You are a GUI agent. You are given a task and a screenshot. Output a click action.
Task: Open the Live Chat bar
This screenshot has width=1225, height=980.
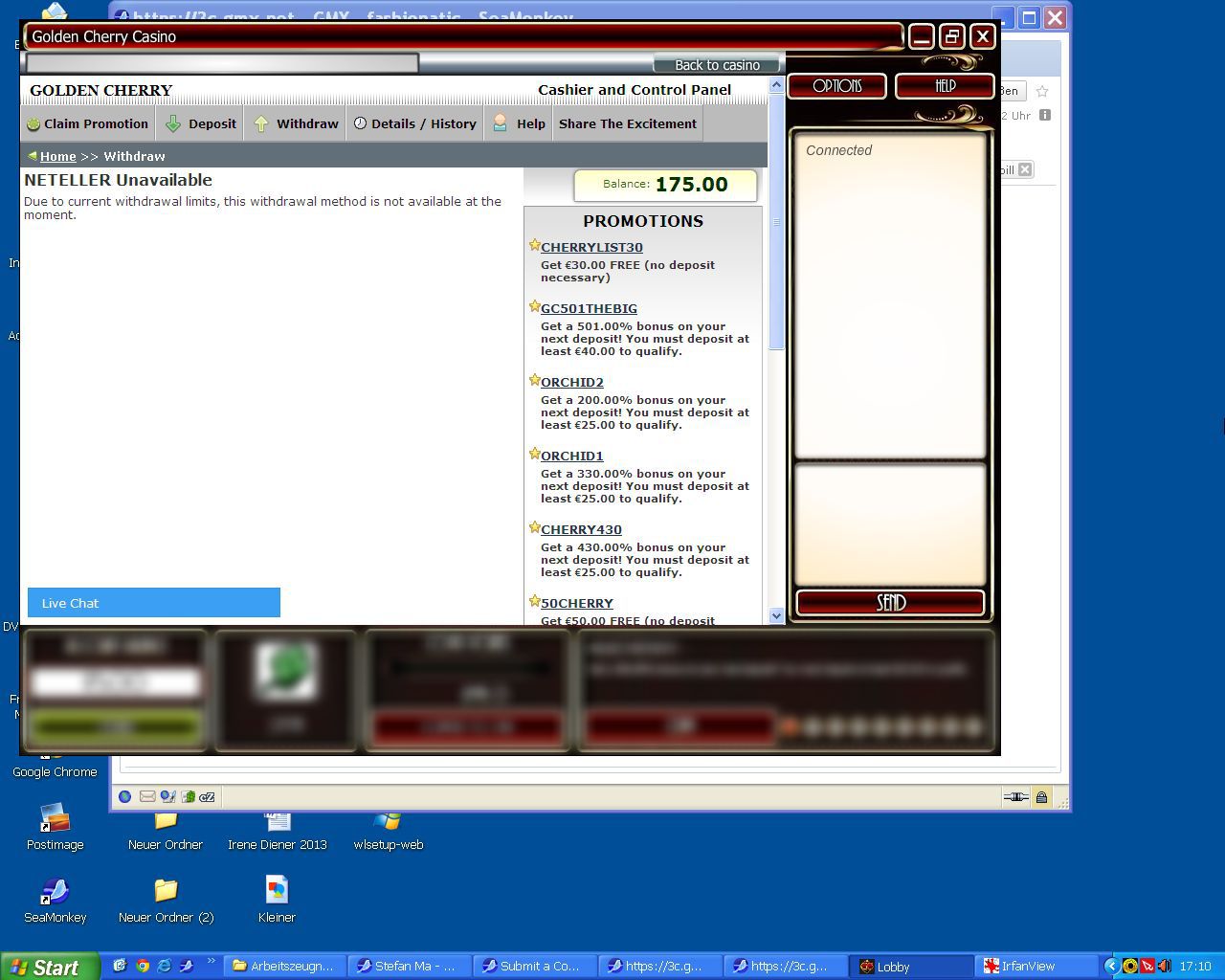[154, 603]
